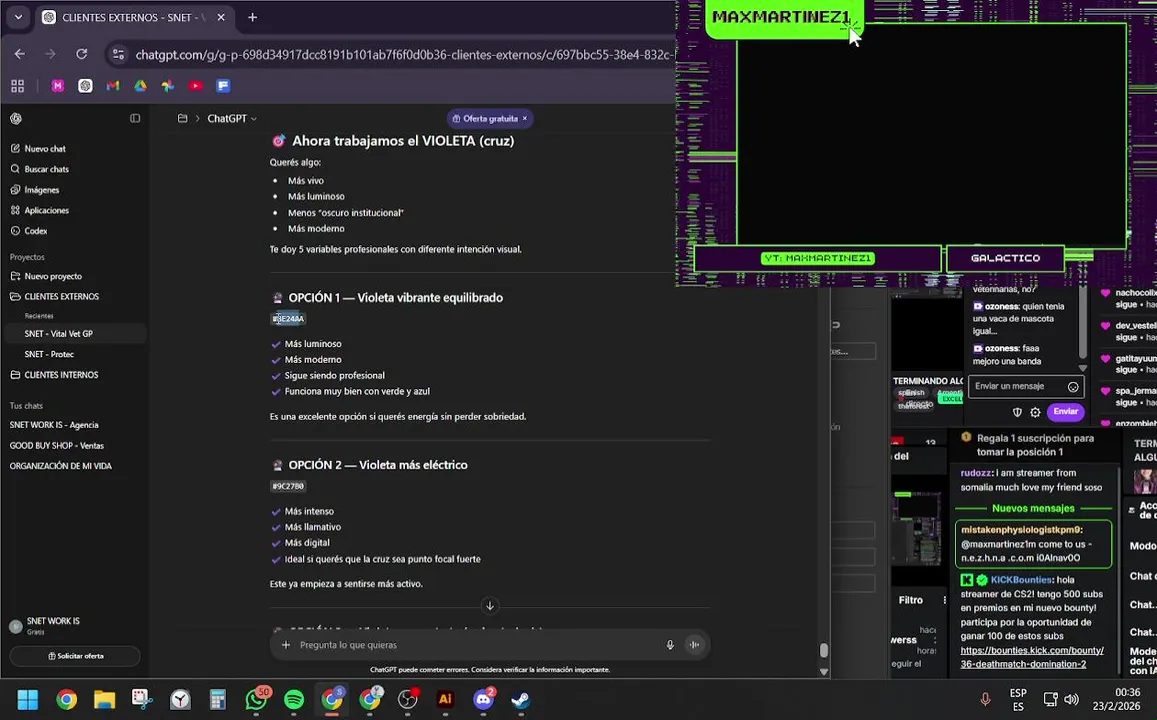Close the CLIENTES EXTERNOS browser tab
The height and width of the screenshot is (720, 1157).
click(221, 17)
